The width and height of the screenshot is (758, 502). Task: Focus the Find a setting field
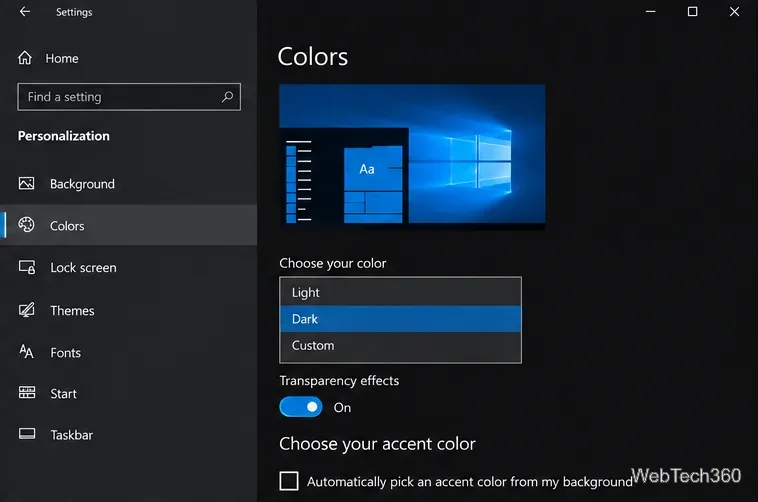tap(129, 97)
